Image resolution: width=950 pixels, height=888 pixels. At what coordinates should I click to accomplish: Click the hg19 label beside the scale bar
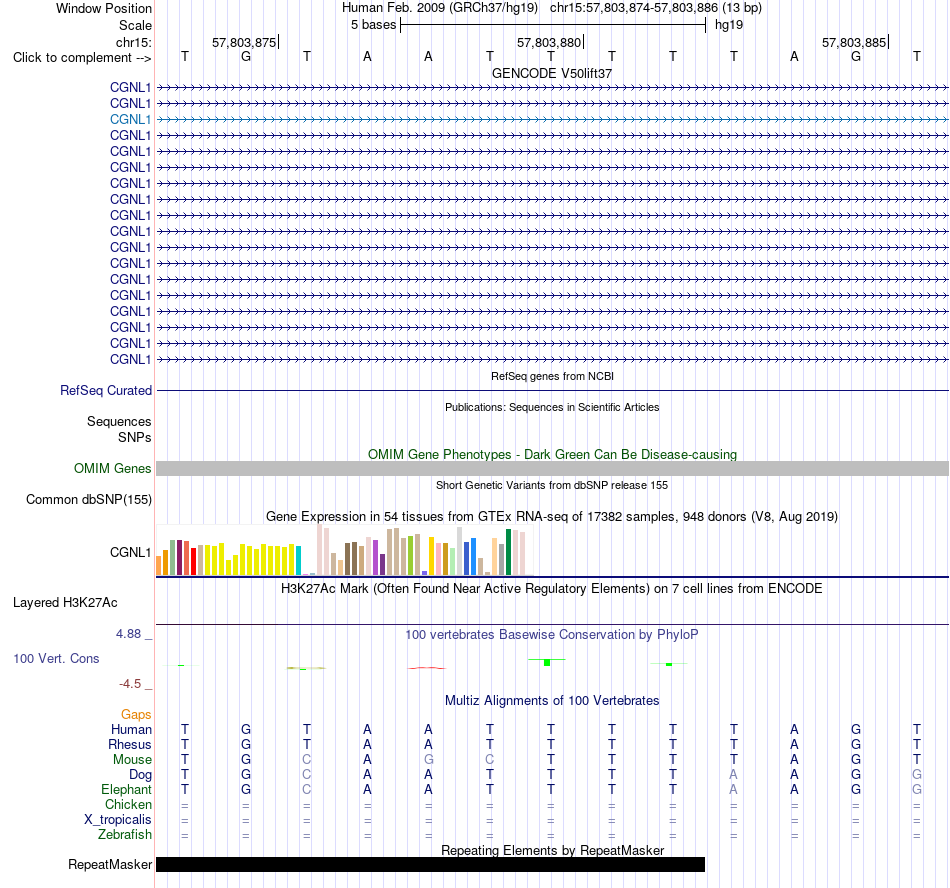[x=729, y=25]
